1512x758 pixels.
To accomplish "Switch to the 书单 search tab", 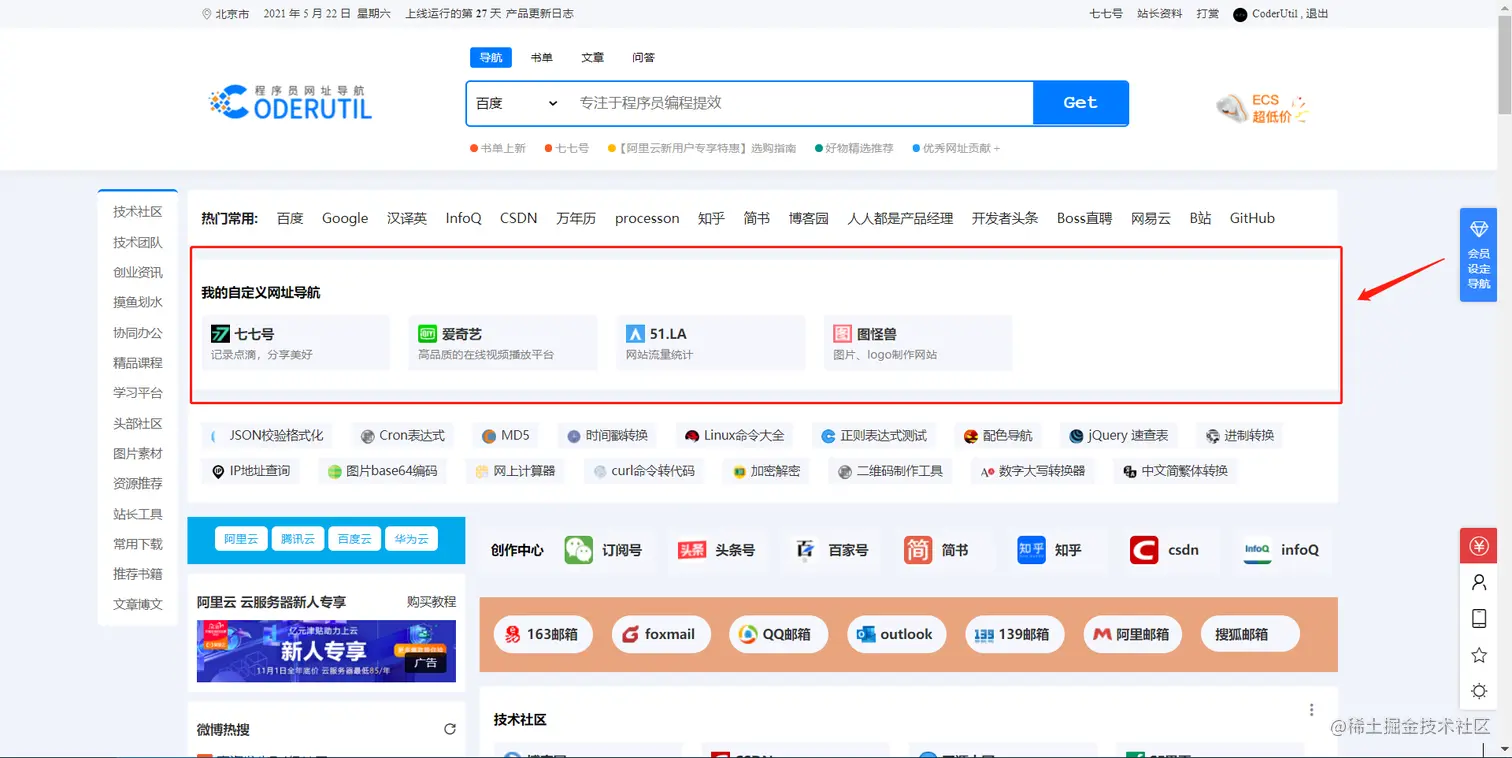I will [x=542, y=57].
